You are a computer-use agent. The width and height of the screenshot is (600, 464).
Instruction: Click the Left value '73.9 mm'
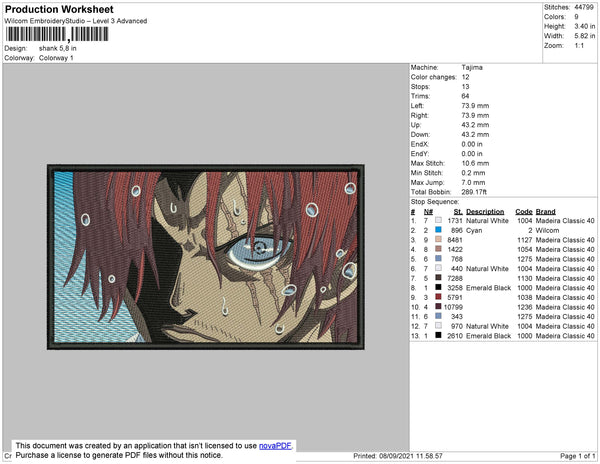pyautogui.click(x=475, y=106)
